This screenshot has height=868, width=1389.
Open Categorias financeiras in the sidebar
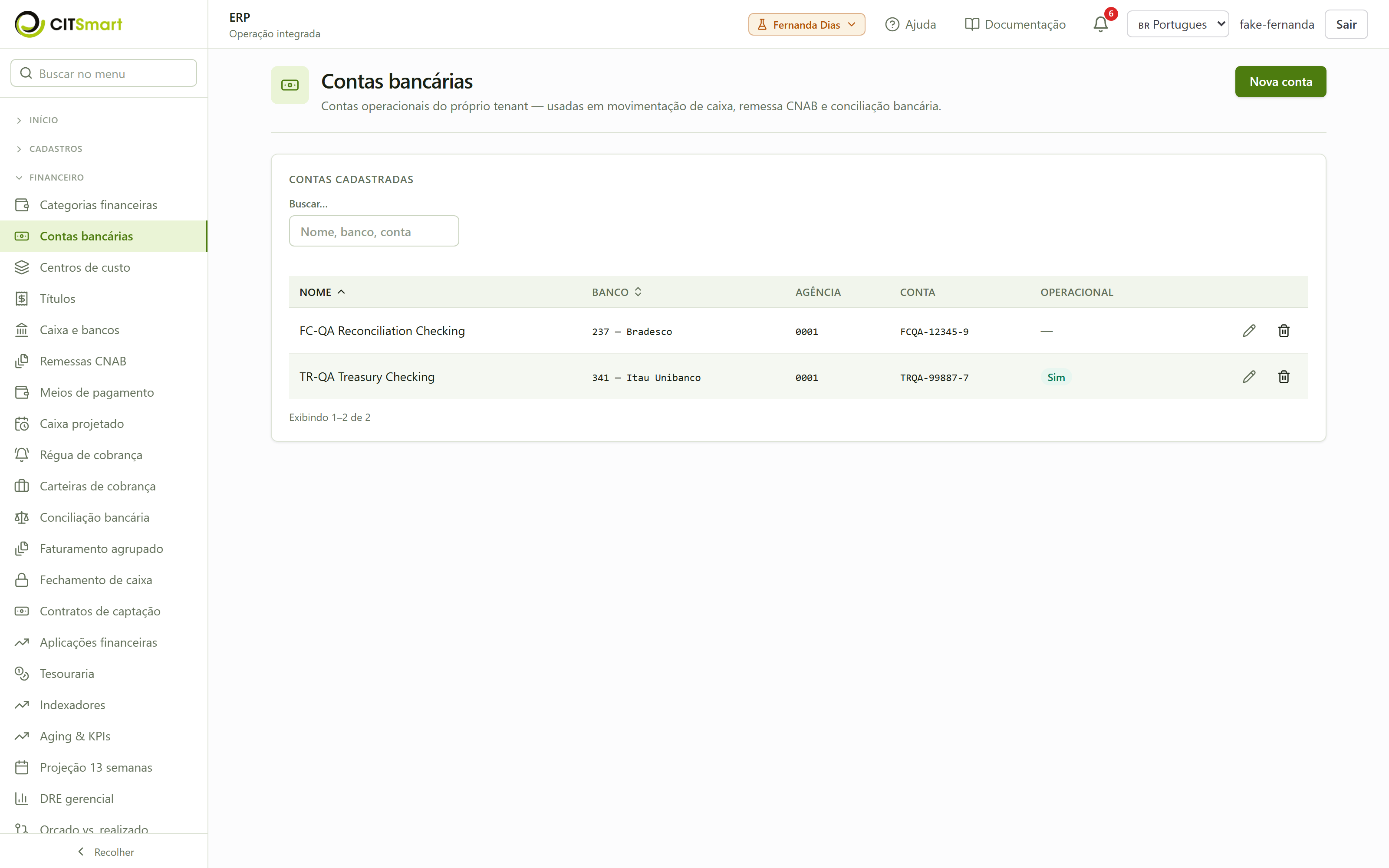click(104, 205)
